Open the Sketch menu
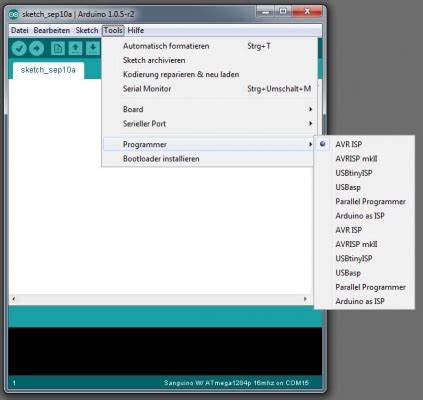The image size is (423, 400). [87, 30]
